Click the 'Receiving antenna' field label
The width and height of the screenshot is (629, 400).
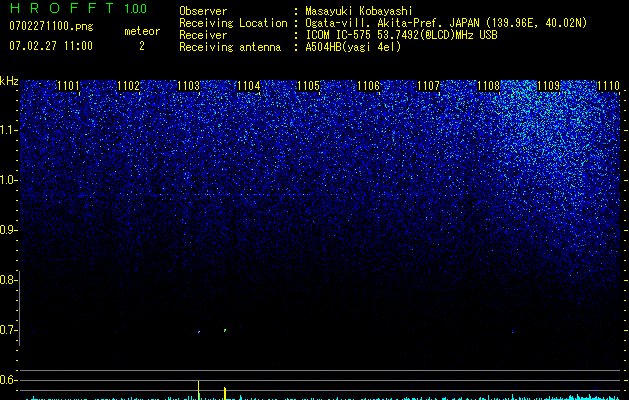(230, 47)
